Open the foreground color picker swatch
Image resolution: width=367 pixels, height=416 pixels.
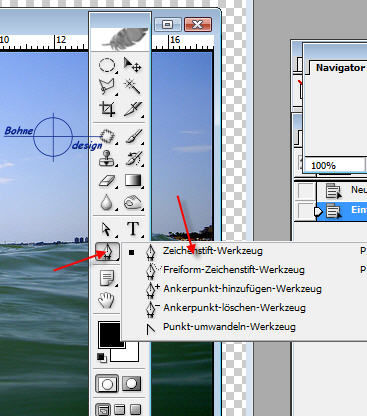coord(110,335)
